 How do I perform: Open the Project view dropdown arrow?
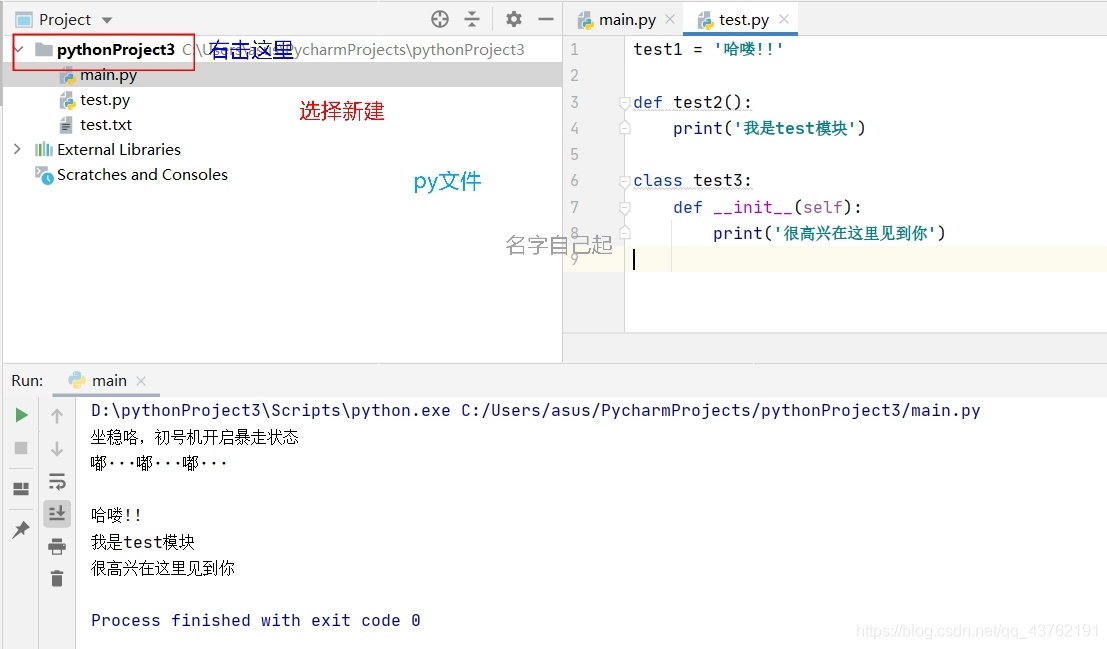click(x=107, y=20)
